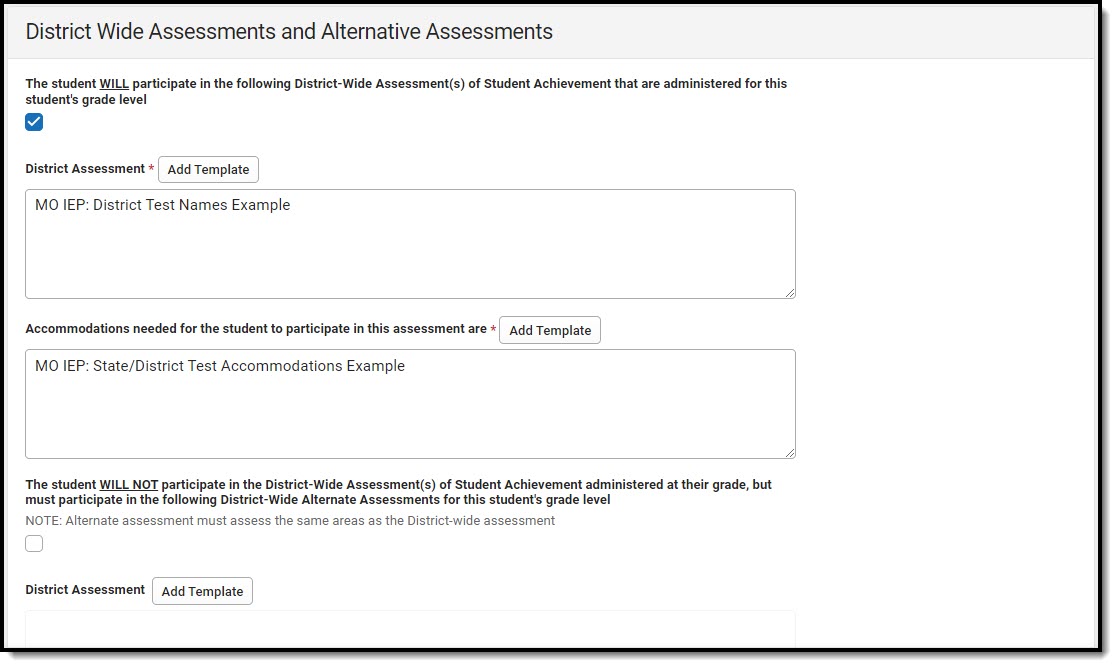Viewport: 1117px width, 667px height.
Task: Grab resize handle of Accommodations textbox
Action: pyautogui.click(x=790, y=453)
